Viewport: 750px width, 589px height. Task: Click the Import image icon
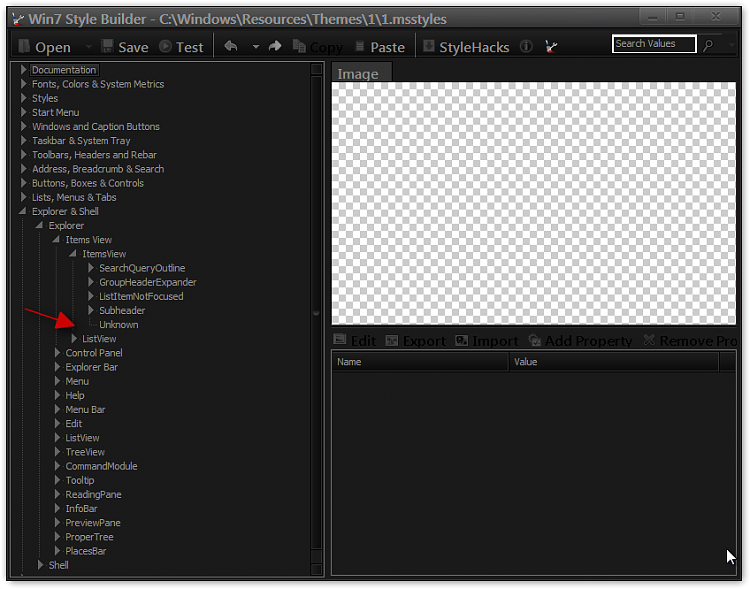click(x=462, y=340)
